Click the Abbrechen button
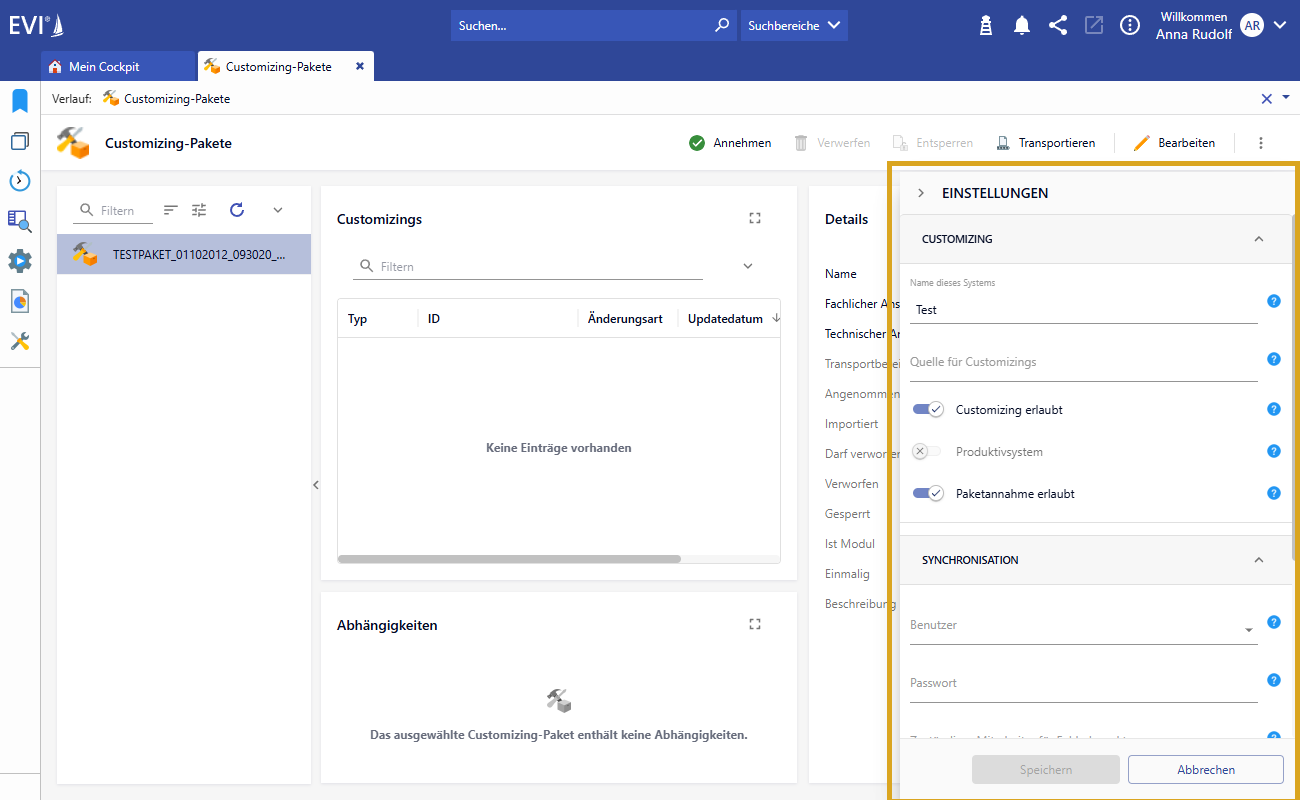The height and width of the screenshot is (800, 1300). coord(1206,769)
